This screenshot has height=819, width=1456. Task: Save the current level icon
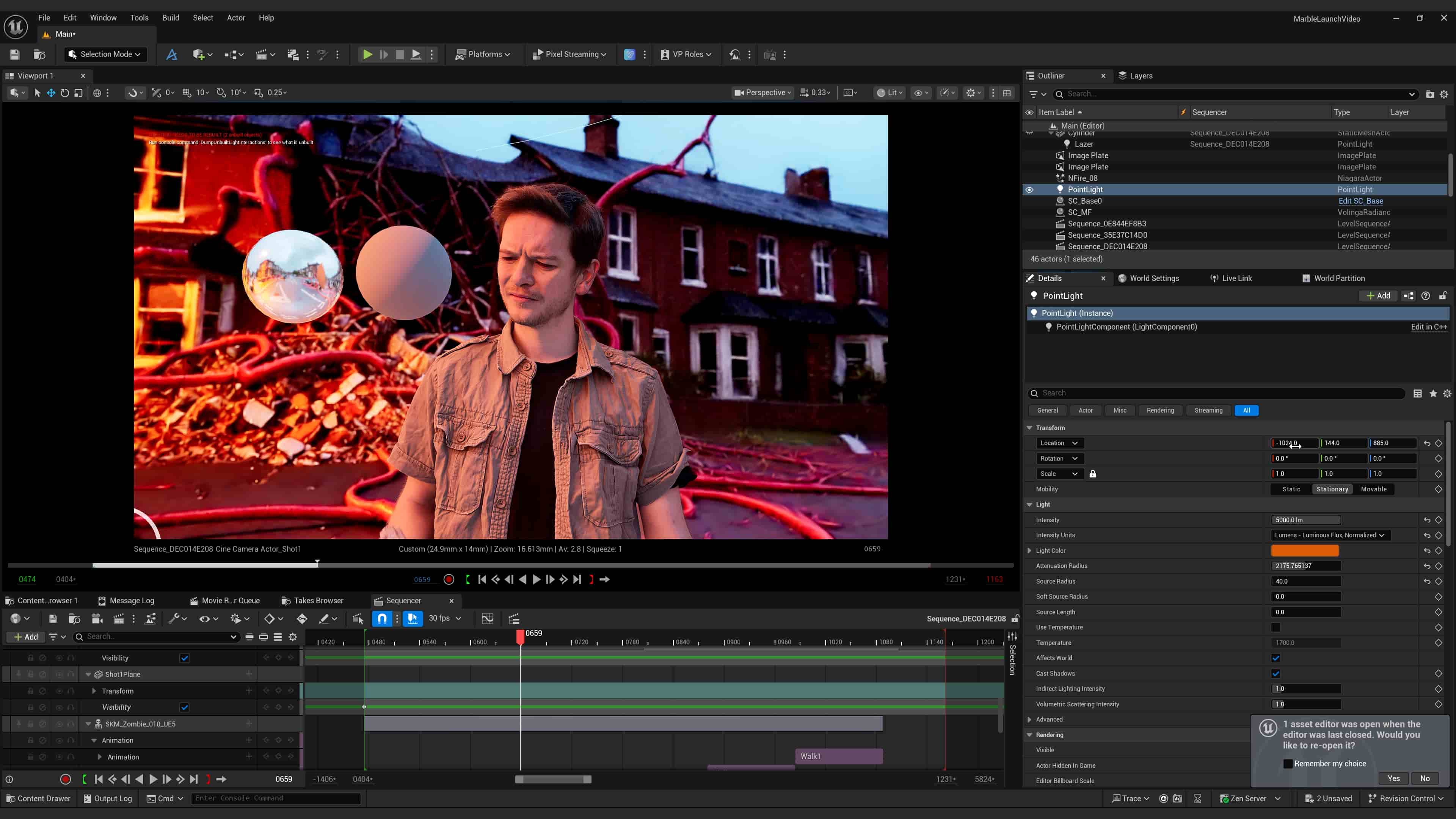(x=15, y=54)
